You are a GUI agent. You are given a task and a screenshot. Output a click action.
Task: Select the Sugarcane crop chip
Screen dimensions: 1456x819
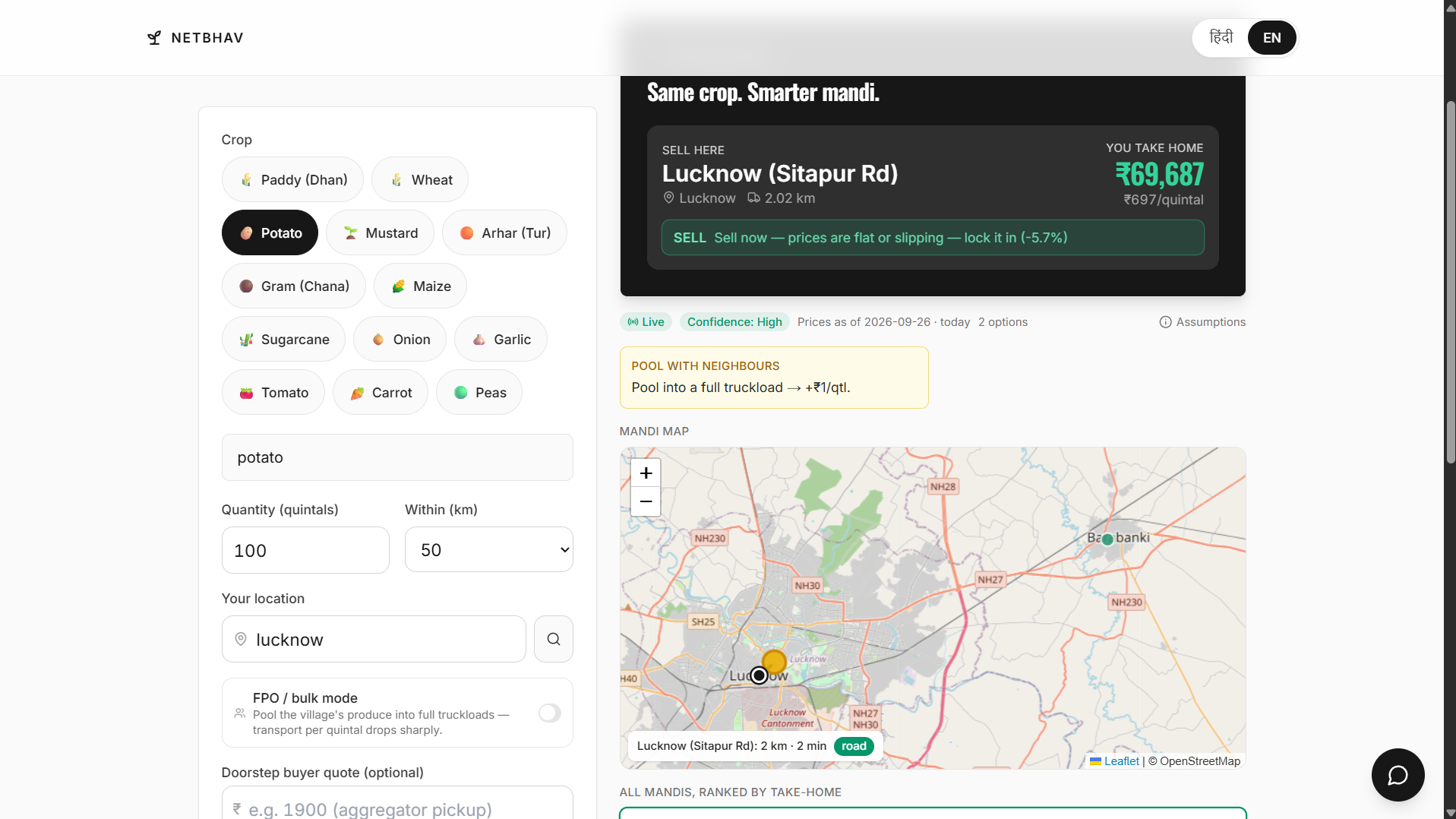pos(283,340)
